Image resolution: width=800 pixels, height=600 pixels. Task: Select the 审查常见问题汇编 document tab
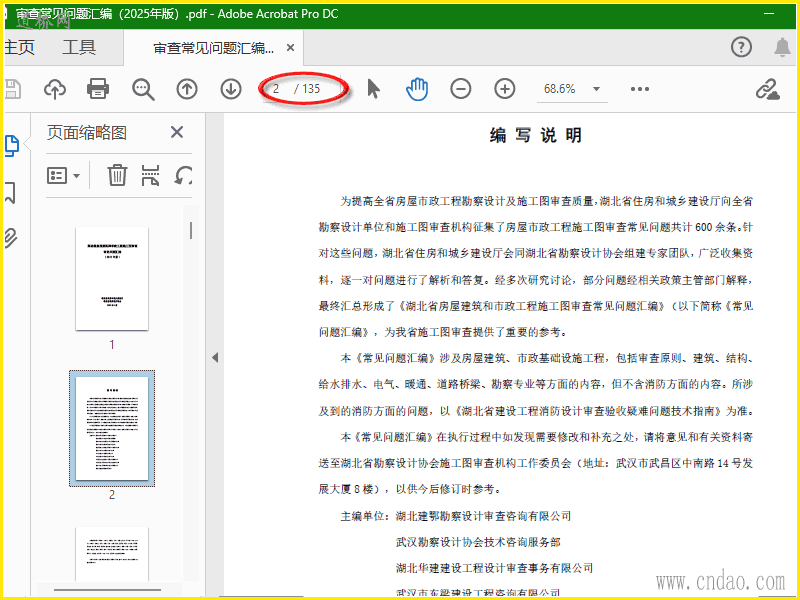coord(213,48)
